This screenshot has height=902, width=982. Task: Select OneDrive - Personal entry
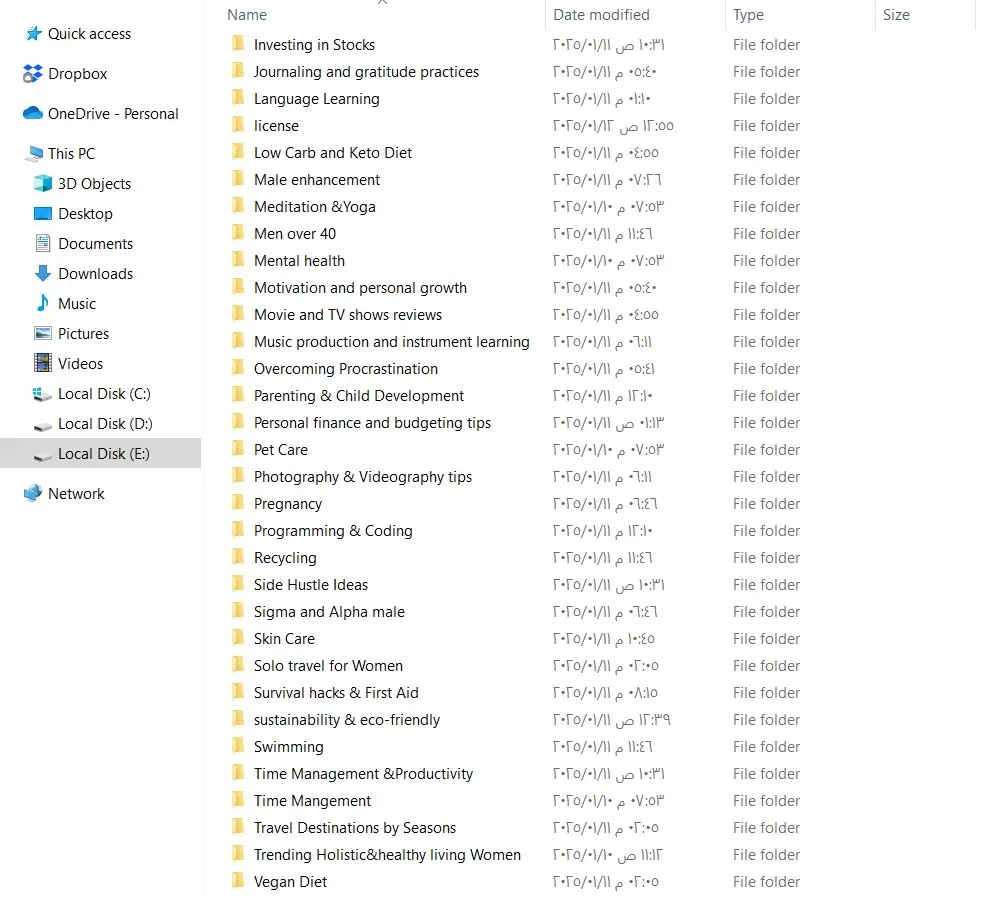coord(113,113)
